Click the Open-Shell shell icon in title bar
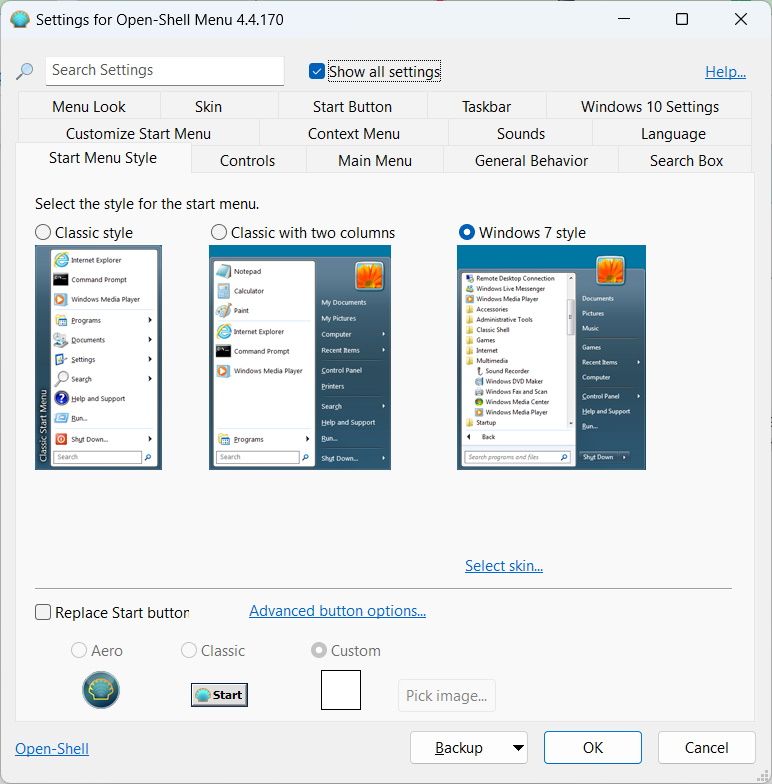The width and height of the screenshot is (772, 784). pos(20,20)
